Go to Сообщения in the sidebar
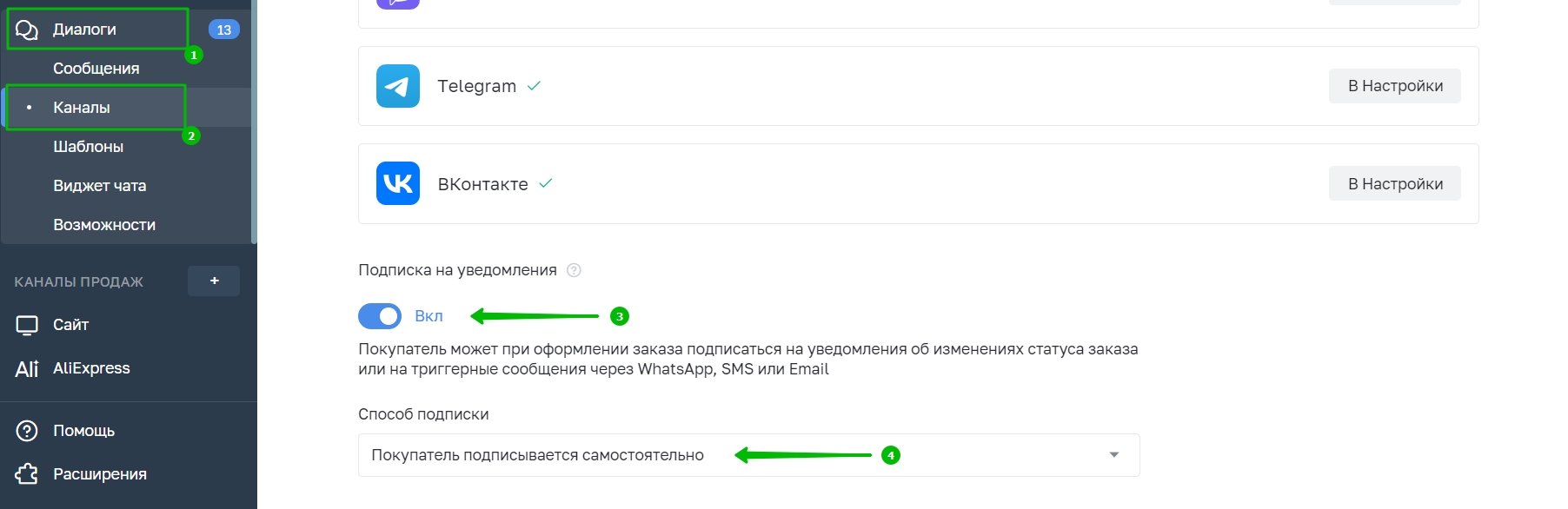The width and height of the screenshot is (1568, 509). tap(96, 69)
